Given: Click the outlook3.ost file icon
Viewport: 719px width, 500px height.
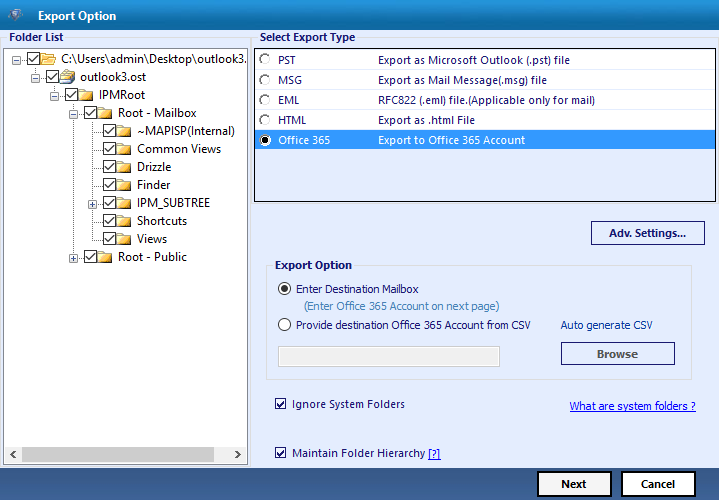Looking at the screenshot, I should 67,77.
